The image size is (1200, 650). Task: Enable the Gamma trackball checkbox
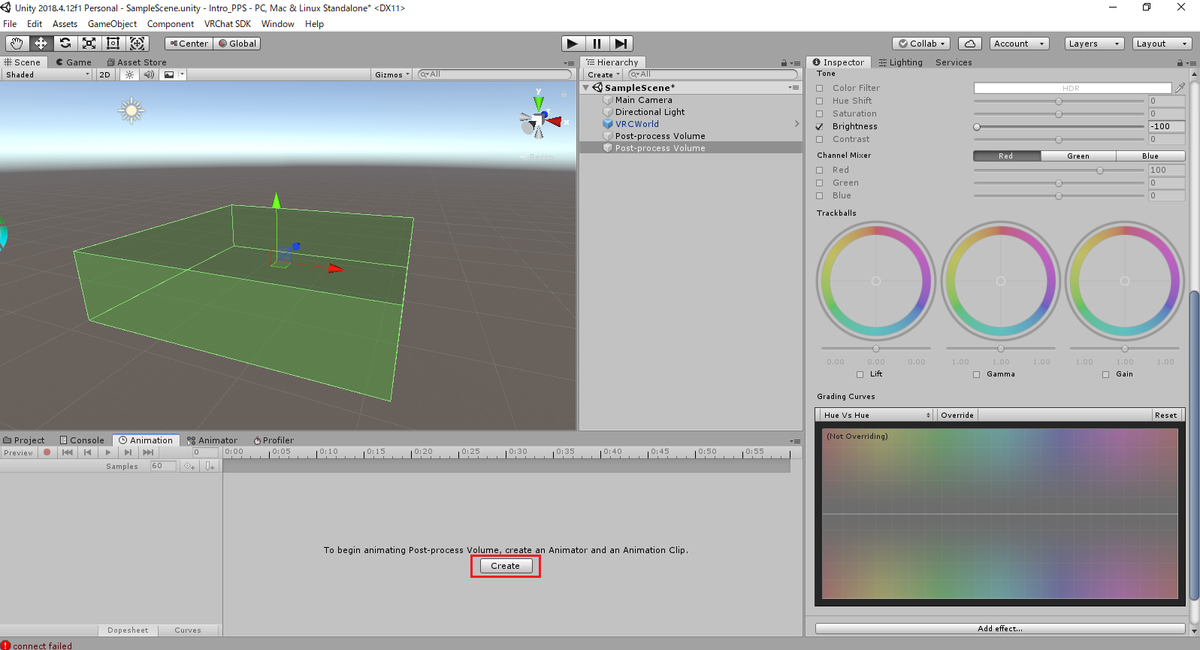pos(976,374)
